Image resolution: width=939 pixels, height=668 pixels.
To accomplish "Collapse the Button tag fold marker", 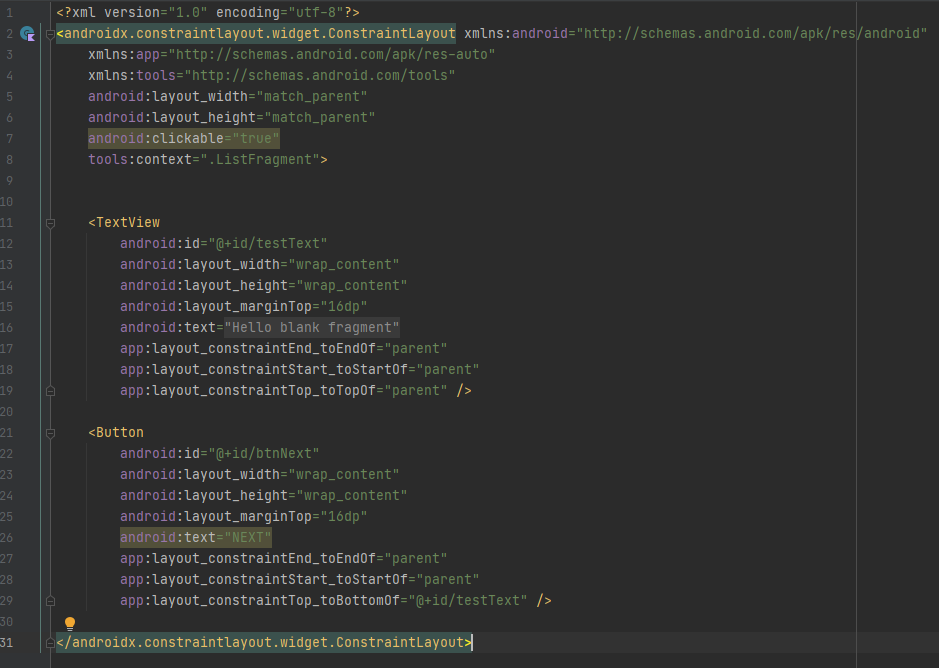I will coord(50,433).
